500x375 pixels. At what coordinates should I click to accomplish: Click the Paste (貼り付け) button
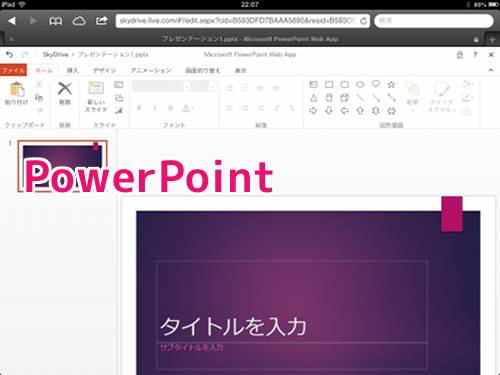point(17,94)
